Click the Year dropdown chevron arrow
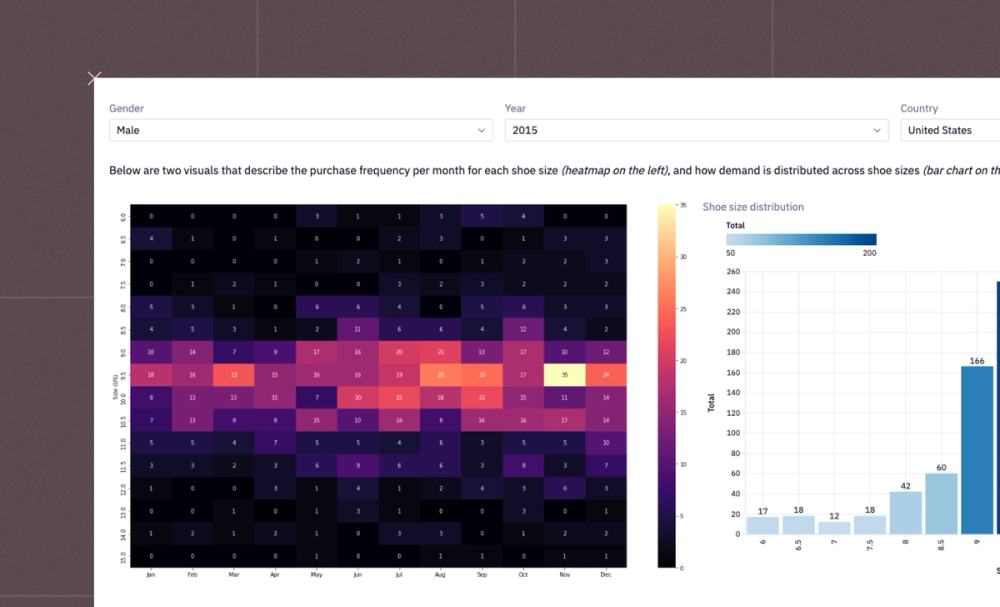Screen dimensions: 1000x607 pos(877,130)
